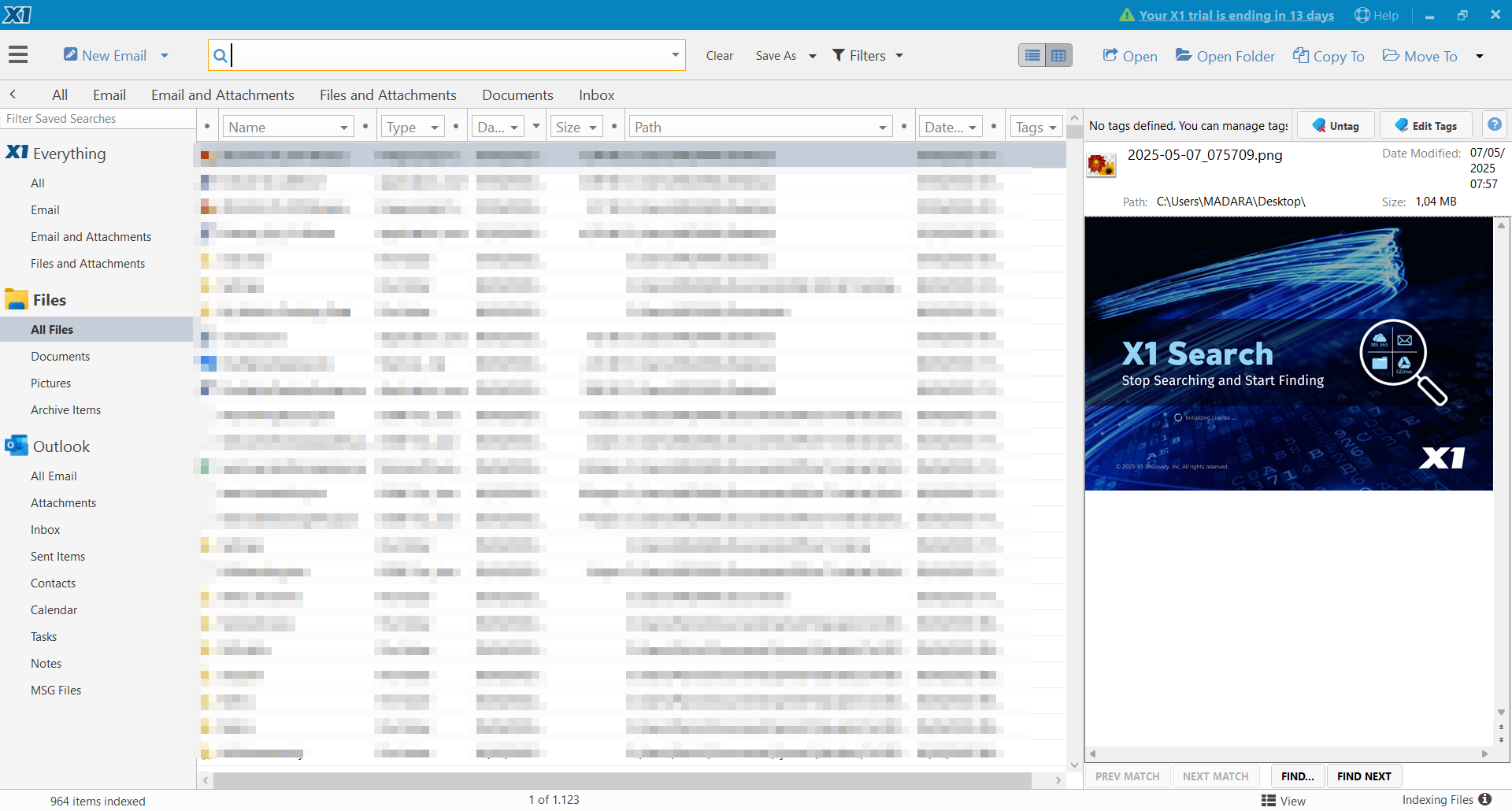The height and width of the screenshot is (811, 1512).
Task: Open the toolbar overflow dropdown arrow
Action: tap(1480, 56)
